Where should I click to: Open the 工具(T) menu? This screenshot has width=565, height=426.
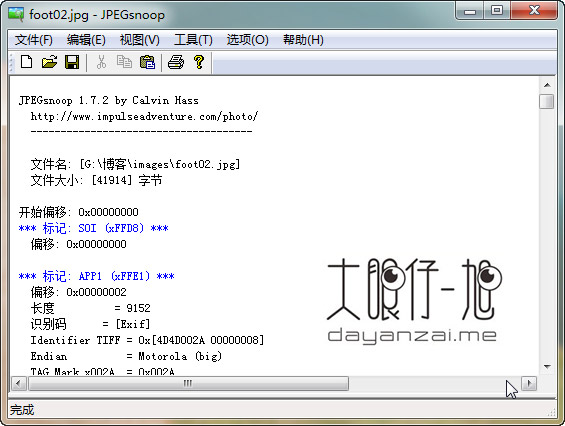[193, 40]
